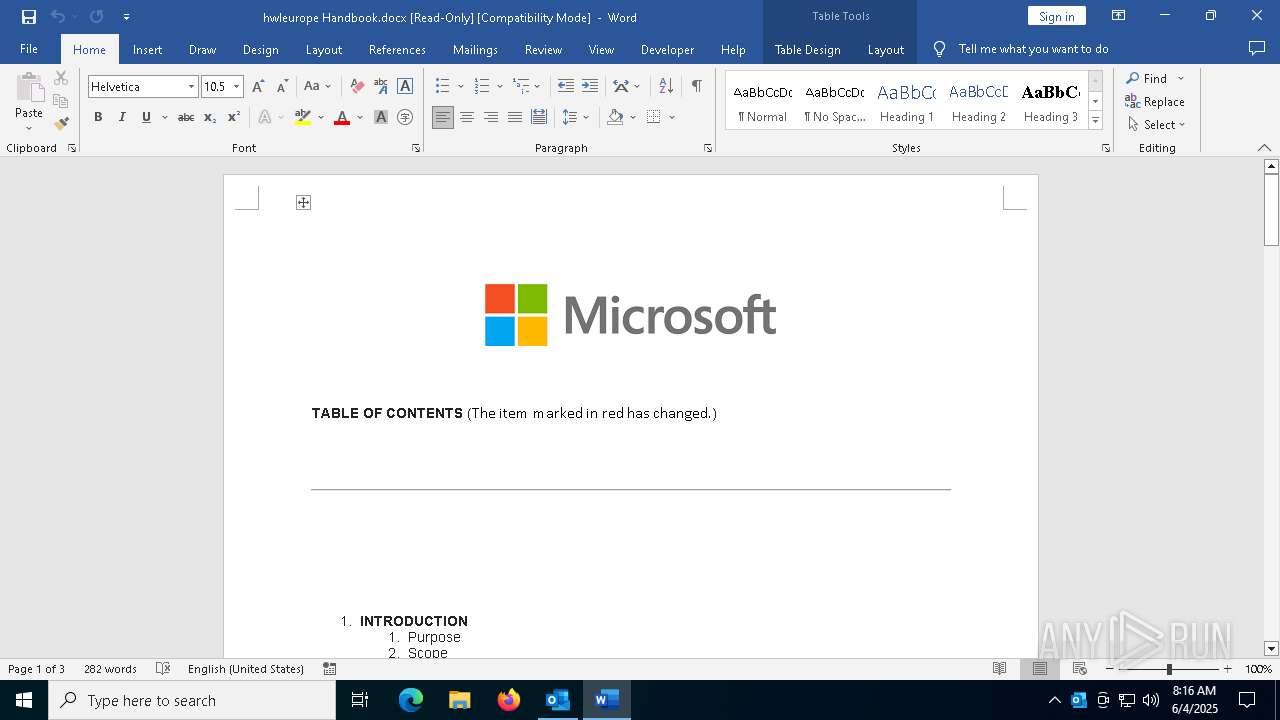Screen dimensions: 1280x720
Task: Toggle Show/Hide paragraph marks
Action: point(696,86)
